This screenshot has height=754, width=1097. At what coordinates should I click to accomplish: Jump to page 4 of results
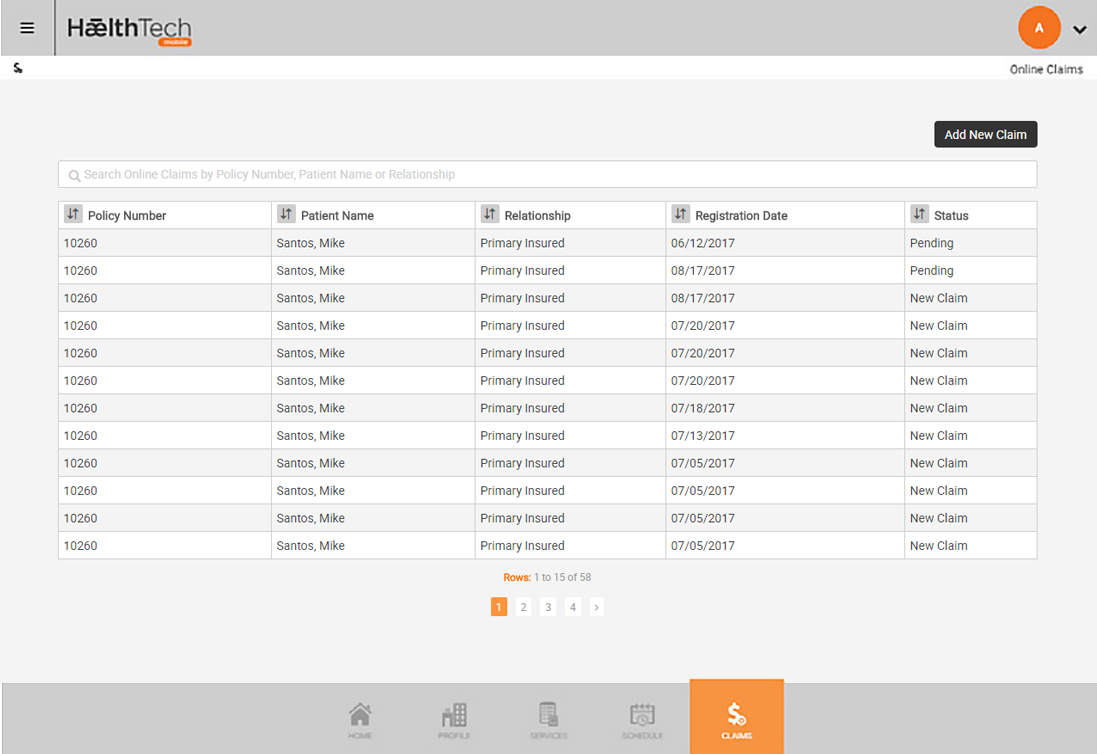(572, 607)
